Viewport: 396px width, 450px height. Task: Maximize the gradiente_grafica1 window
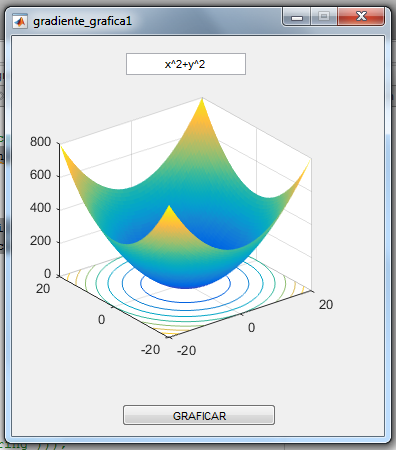[324, 16]
